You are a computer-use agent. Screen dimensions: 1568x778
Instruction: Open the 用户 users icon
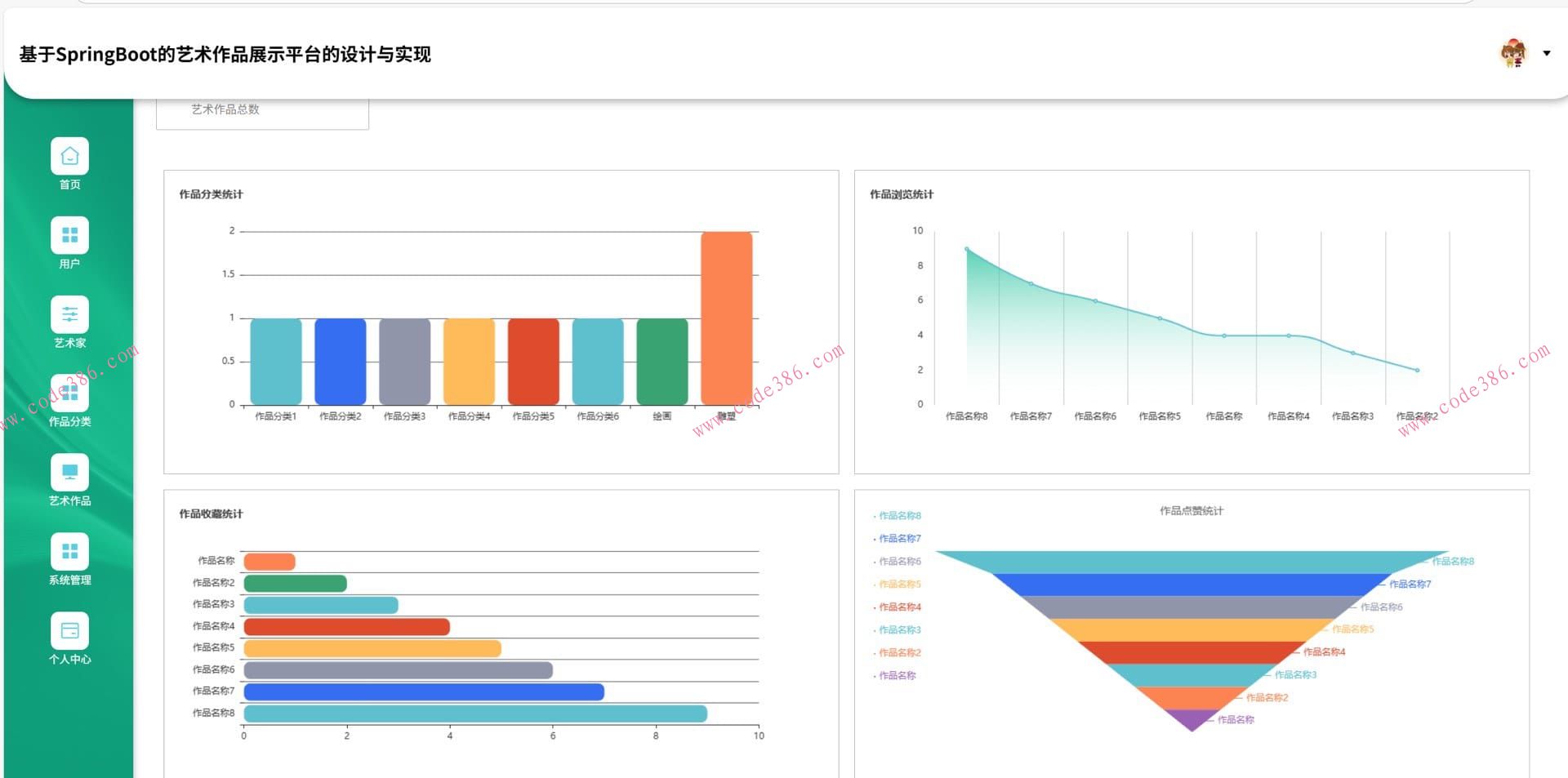click(69, 235)
